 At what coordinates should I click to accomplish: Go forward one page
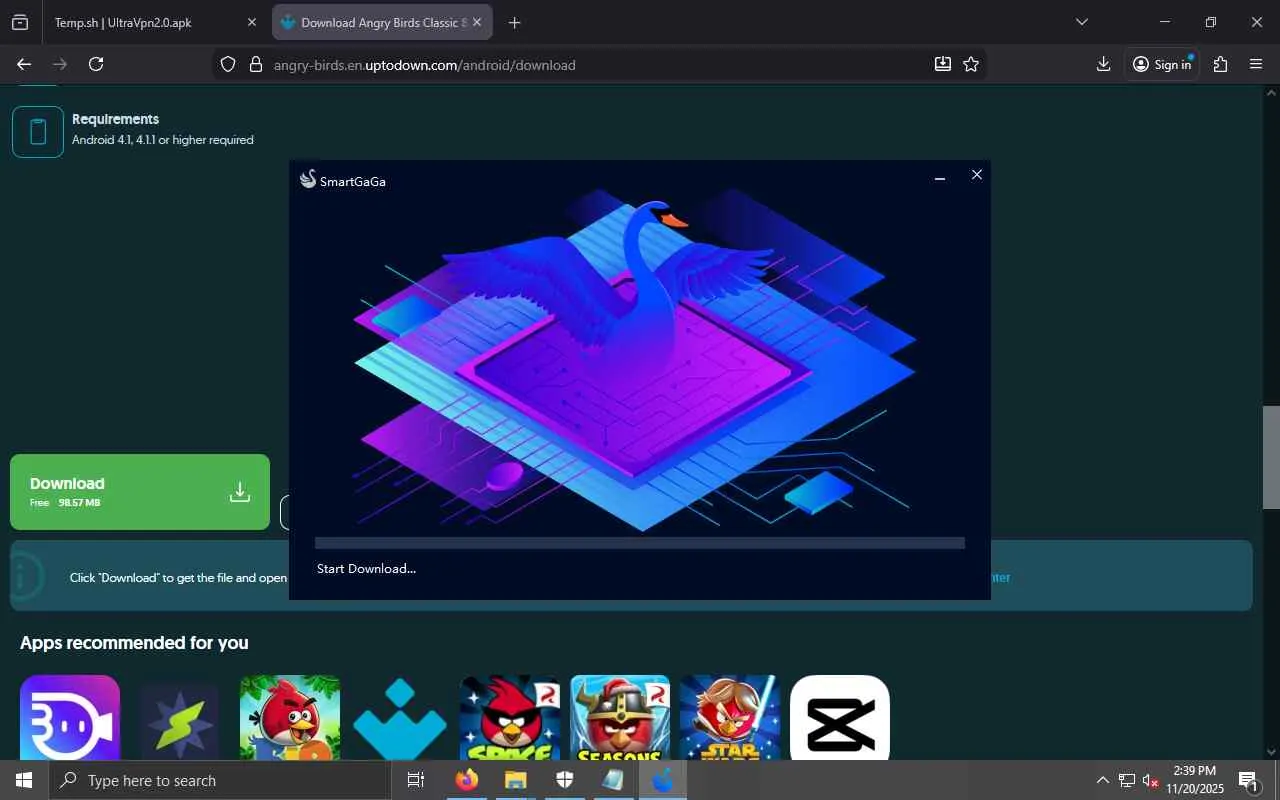pos(60,64)
